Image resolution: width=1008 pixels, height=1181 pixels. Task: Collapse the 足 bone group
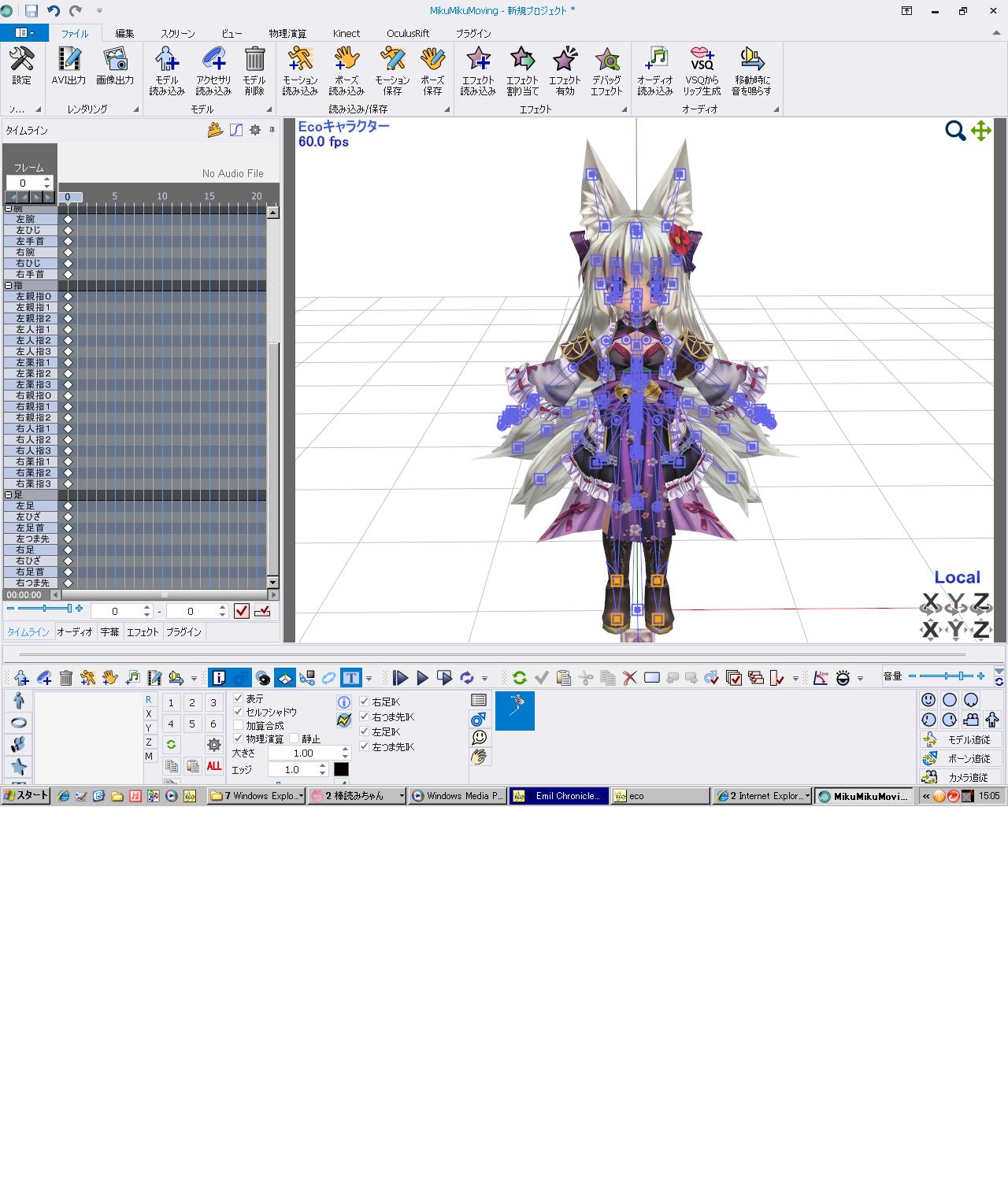pos(9,495)
